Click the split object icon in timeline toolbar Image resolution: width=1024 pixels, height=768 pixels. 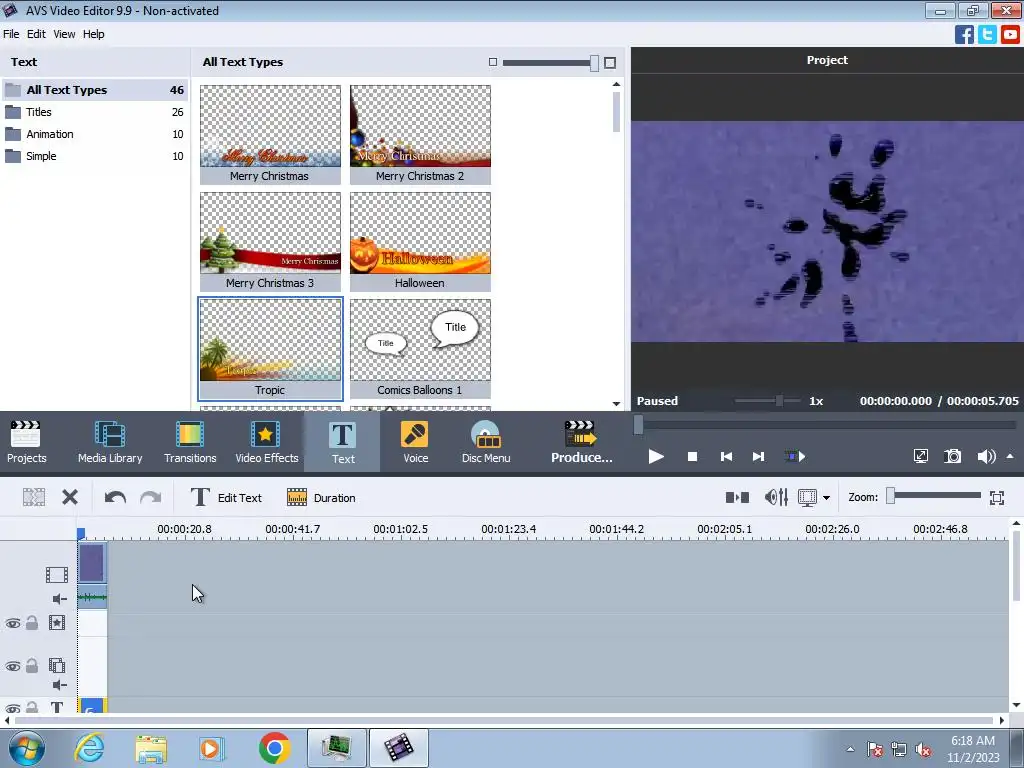pyautogui.click(x=34, y=498)
